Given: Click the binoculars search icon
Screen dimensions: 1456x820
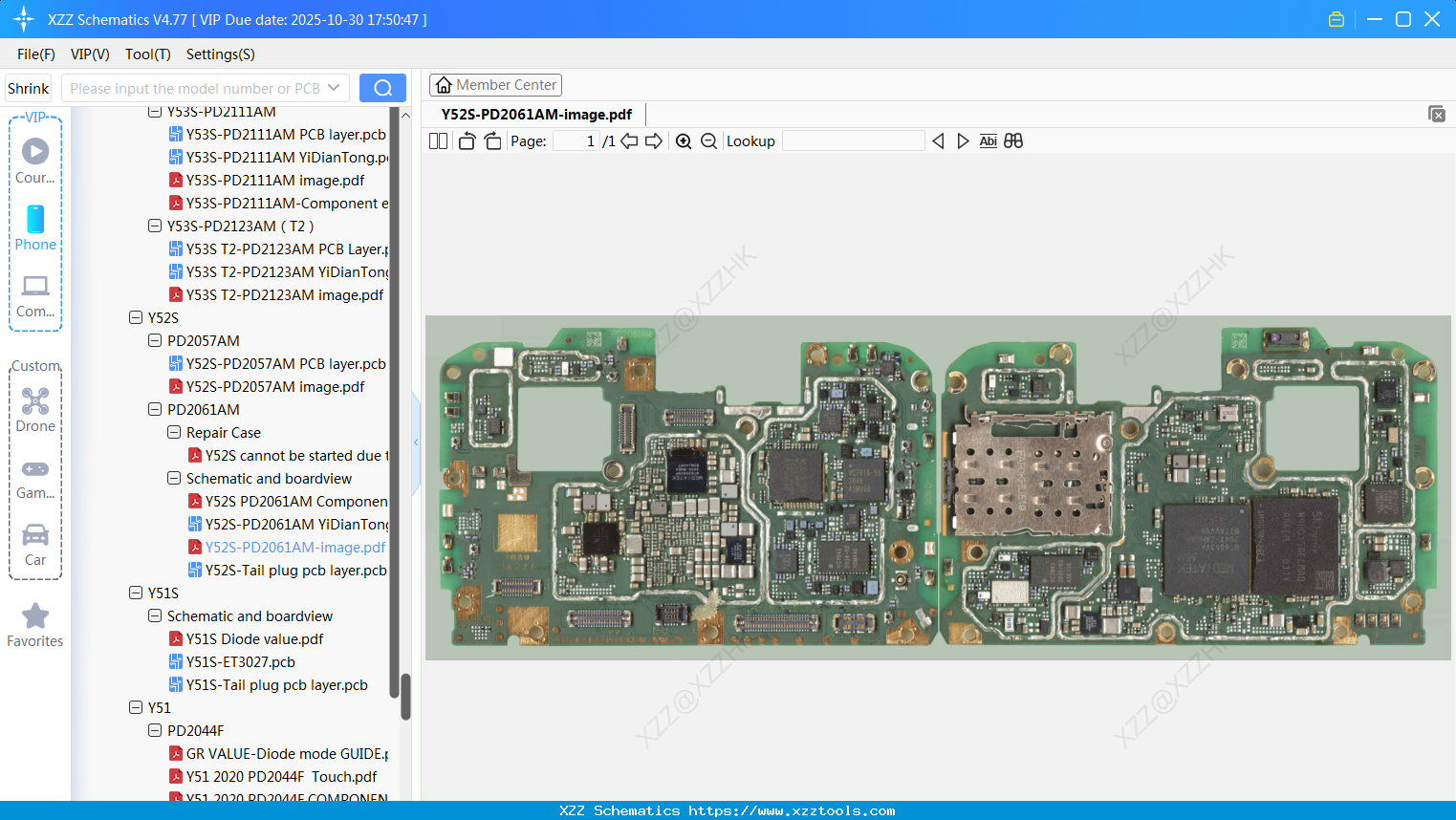Looking at the screenshot, I should coord(1013,141).
